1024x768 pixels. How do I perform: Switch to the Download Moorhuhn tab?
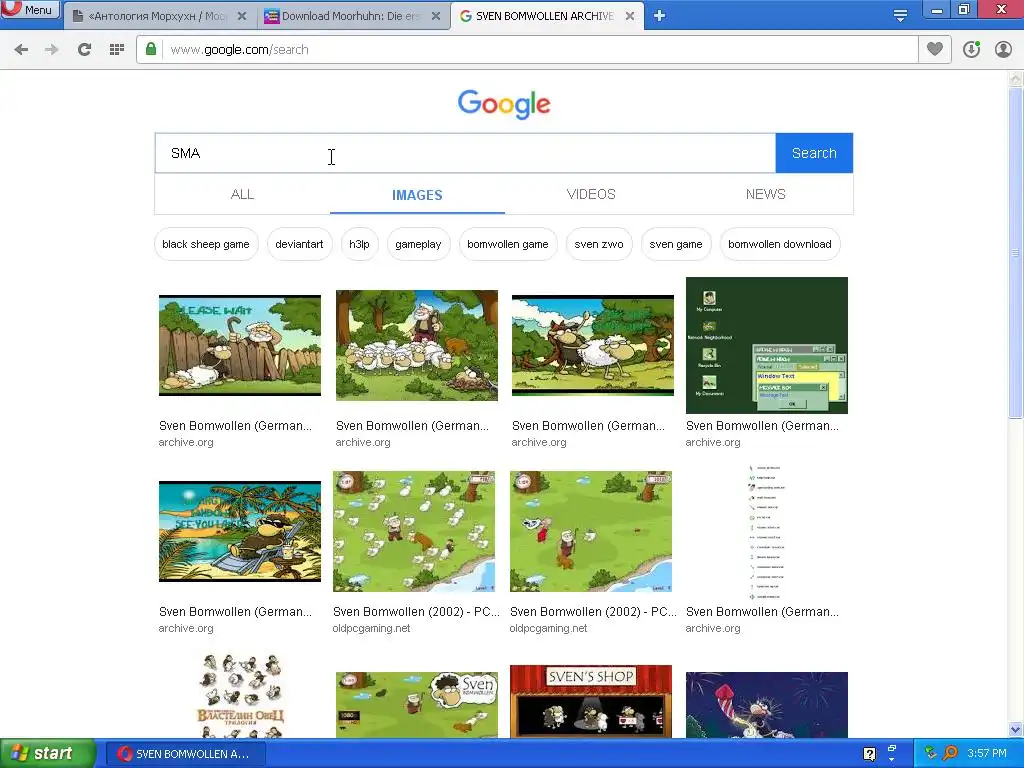(x=353, y=16)
